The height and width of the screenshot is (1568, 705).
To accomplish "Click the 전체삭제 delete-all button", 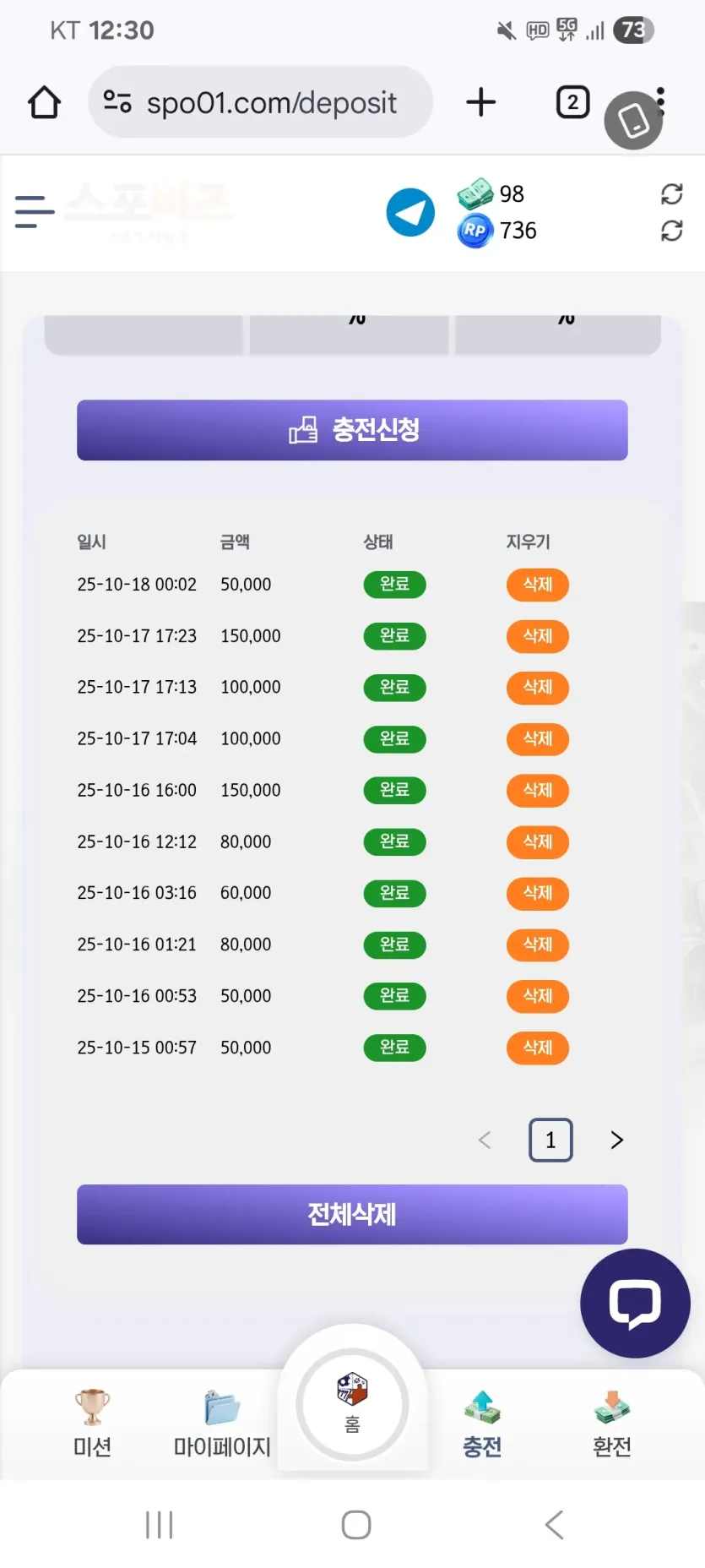I will [352, 1214].
